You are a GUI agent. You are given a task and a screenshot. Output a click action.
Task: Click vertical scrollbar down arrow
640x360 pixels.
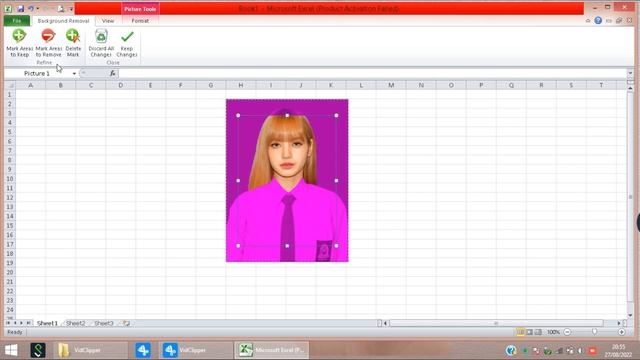point(630,315)
